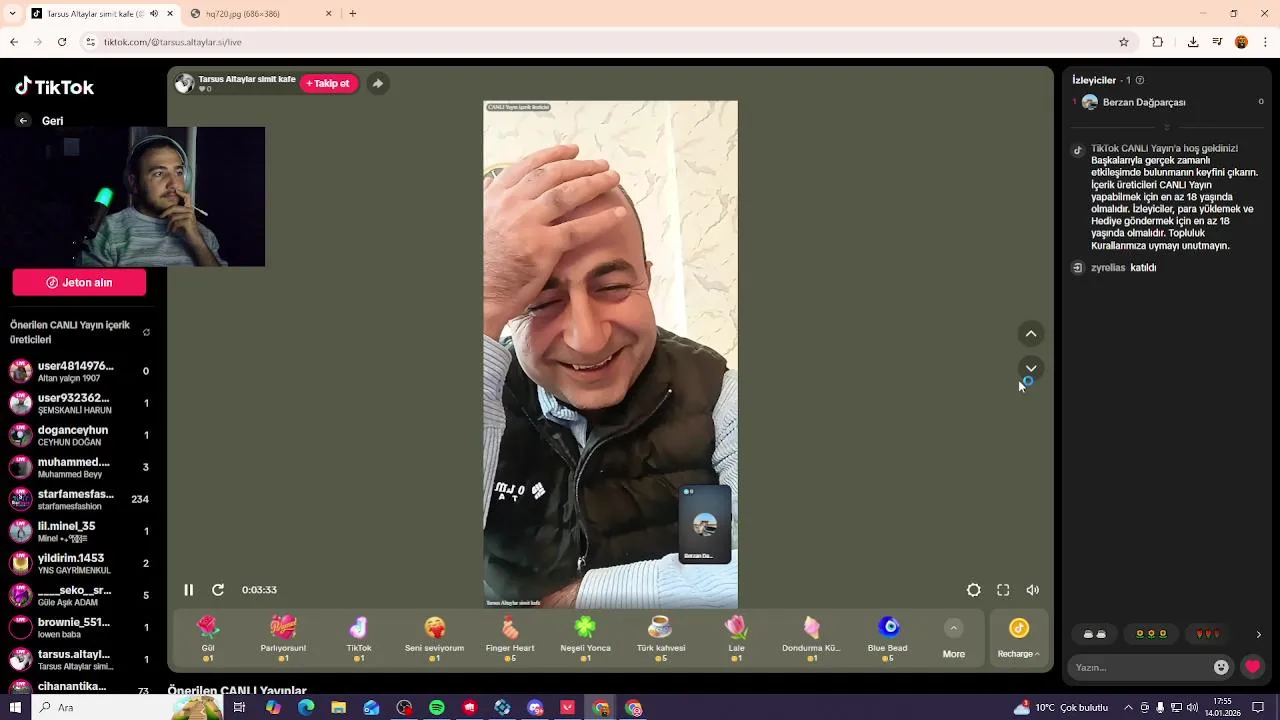Image resolution: width=1280 pixels, height=720 pixels.
Task: Expand More gifts list
Action: (x=953, y=637)
